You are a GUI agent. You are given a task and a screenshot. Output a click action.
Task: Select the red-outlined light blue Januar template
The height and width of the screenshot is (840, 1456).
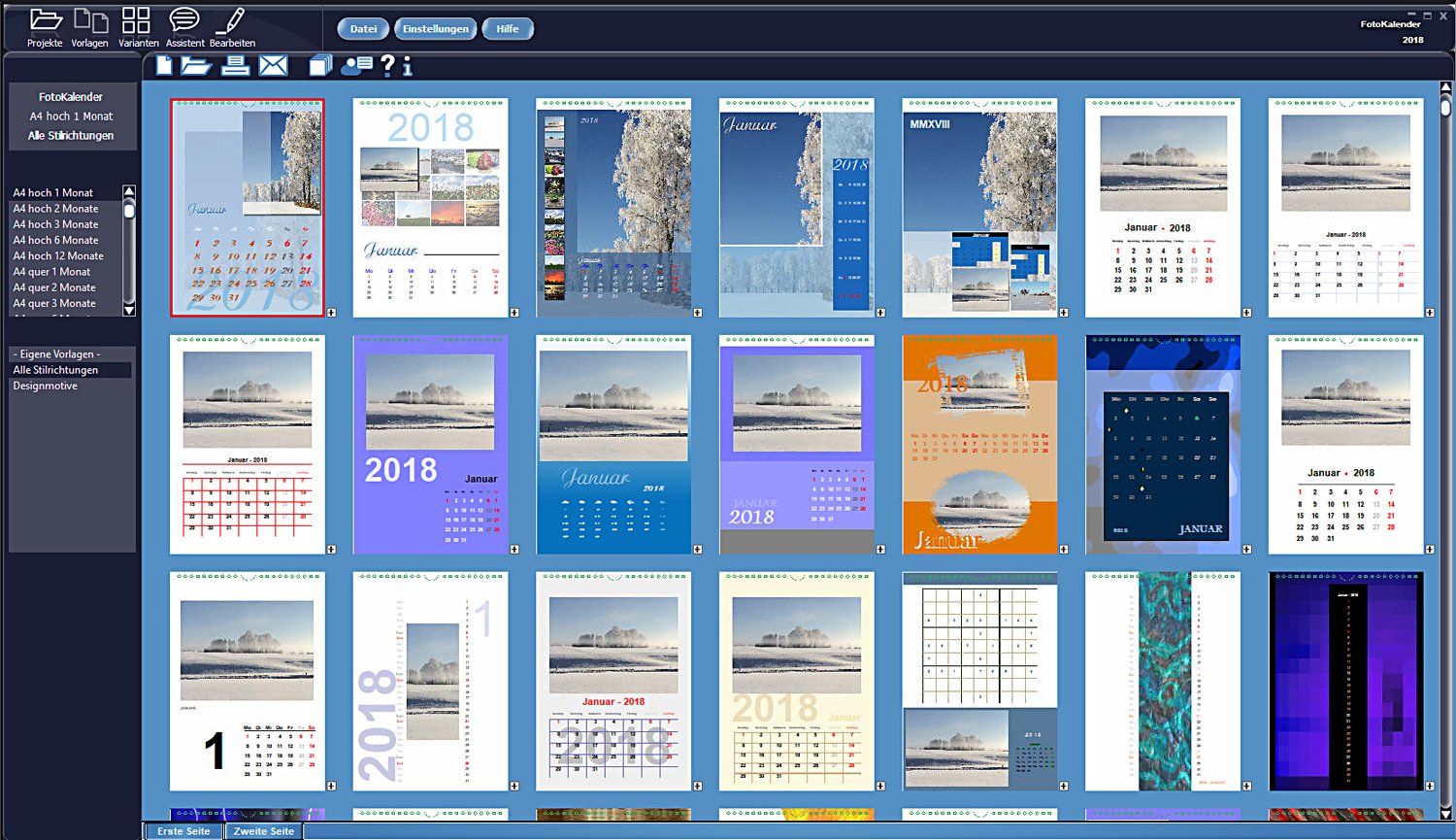[248, 208]
